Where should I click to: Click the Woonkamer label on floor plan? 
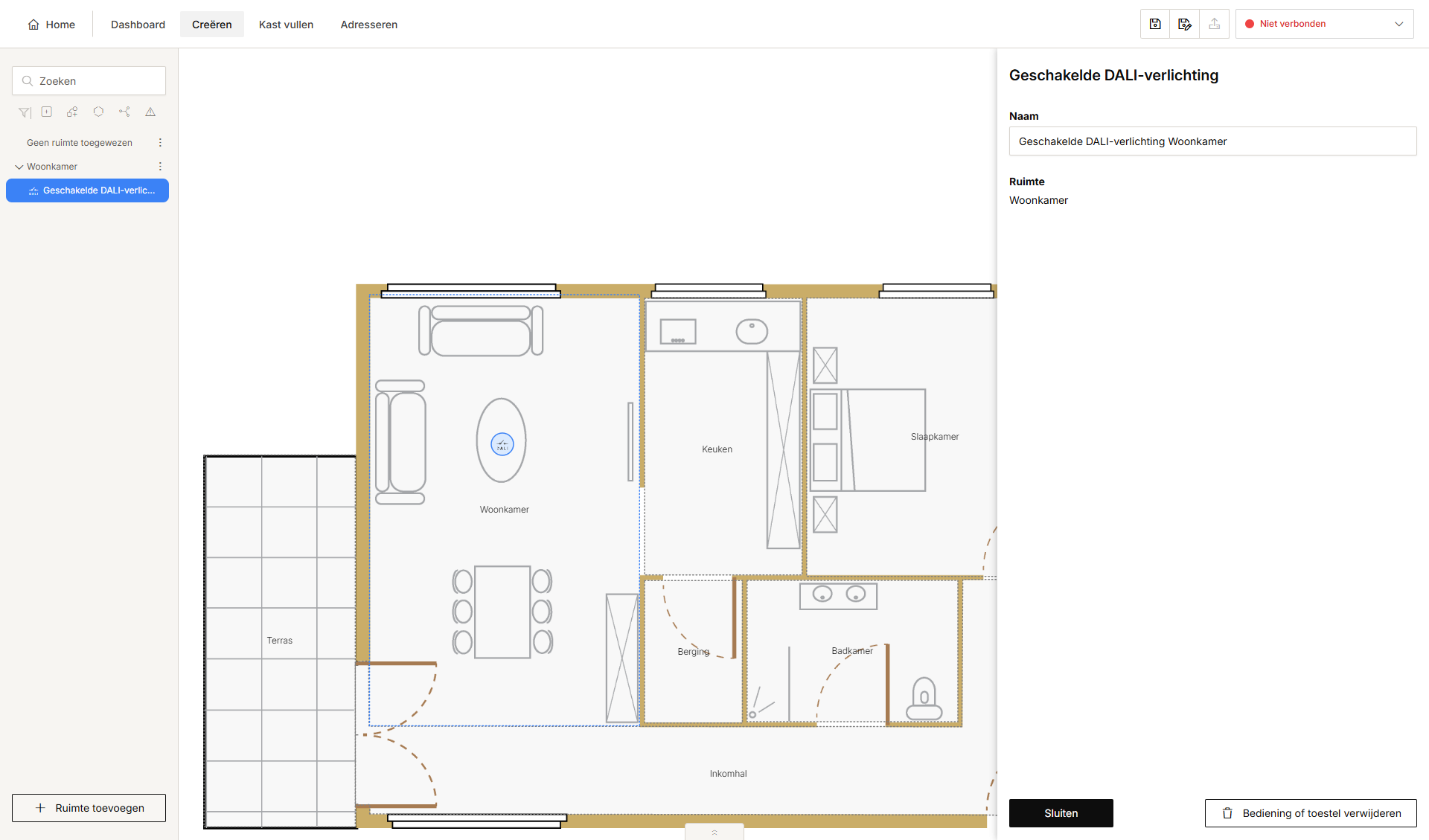click(x=505, y=510)
